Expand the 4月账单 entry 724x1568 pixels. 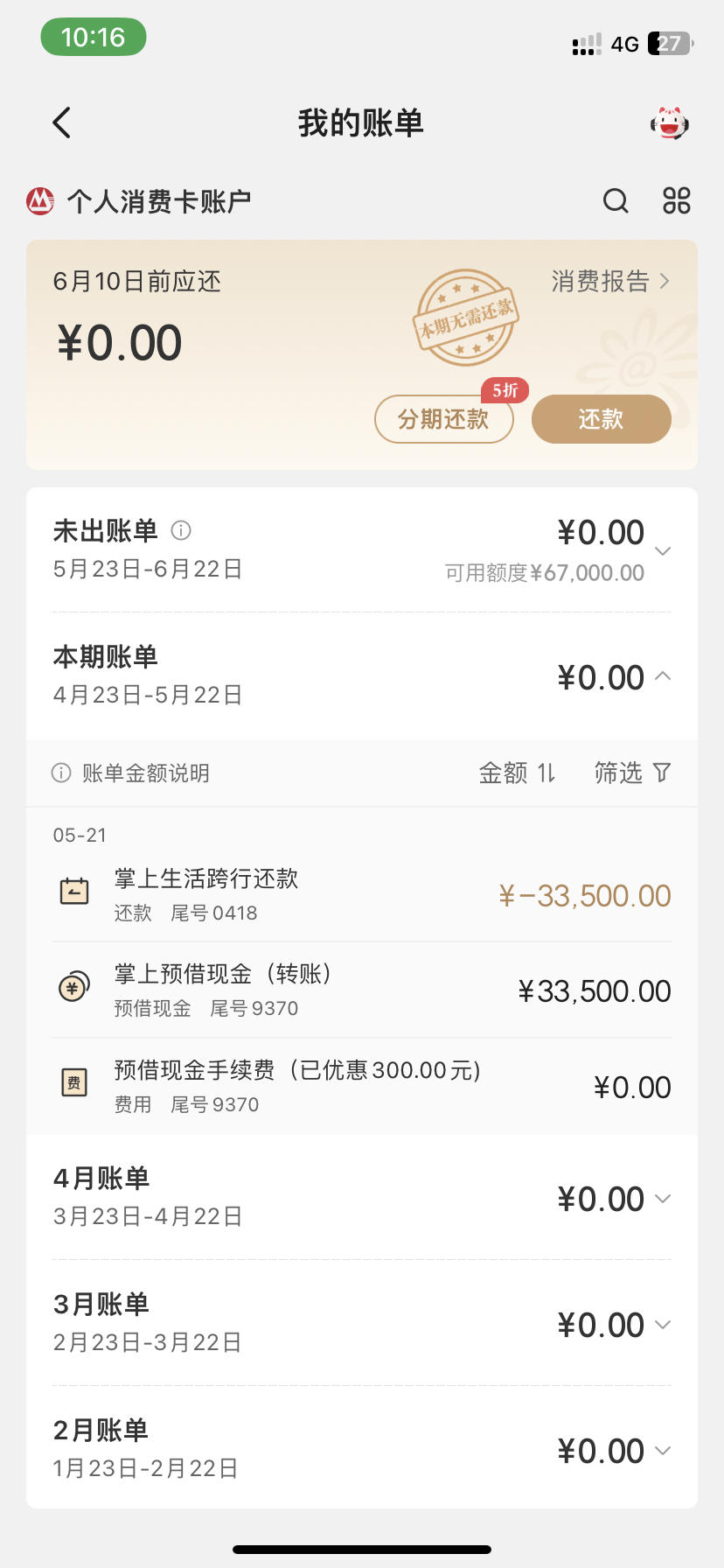point(362,1198)
